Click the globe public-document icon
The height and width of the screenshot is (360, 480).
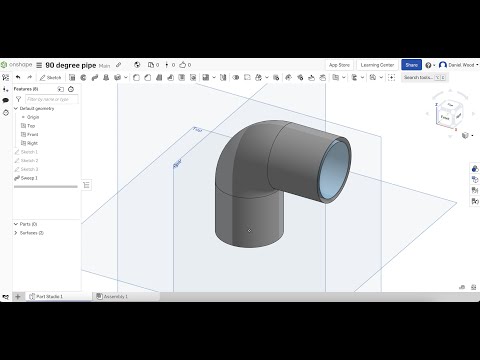click(137, 65)
